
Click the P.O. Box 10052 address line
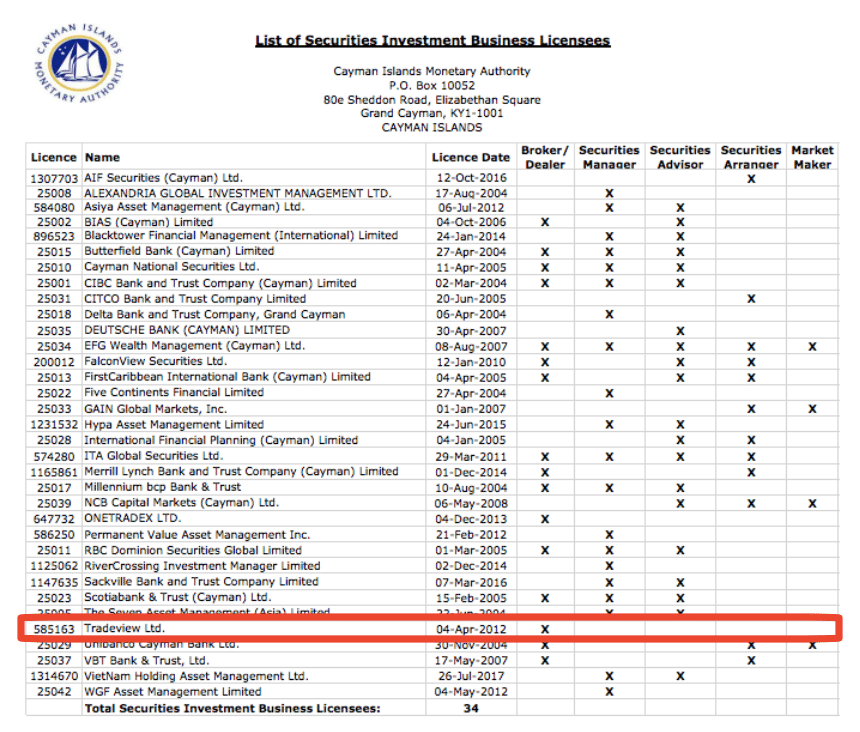click(x=432, y=86)
